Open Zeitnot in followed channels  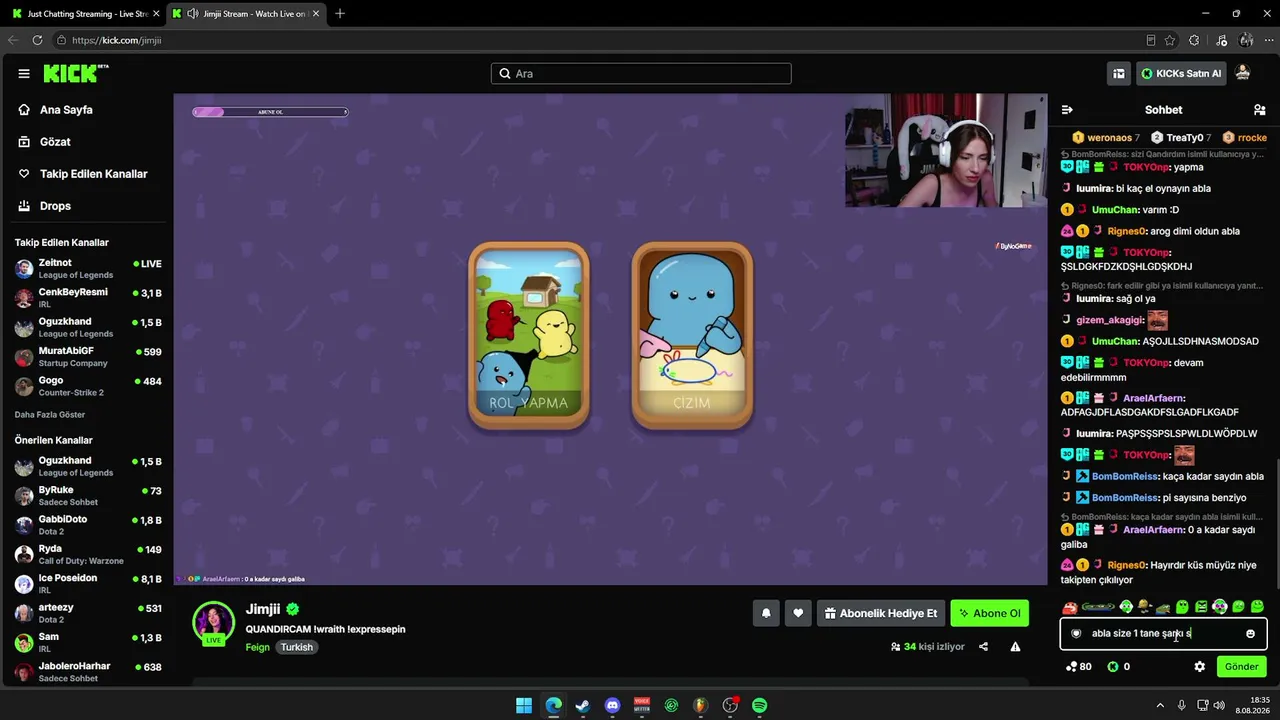[88, 268]
